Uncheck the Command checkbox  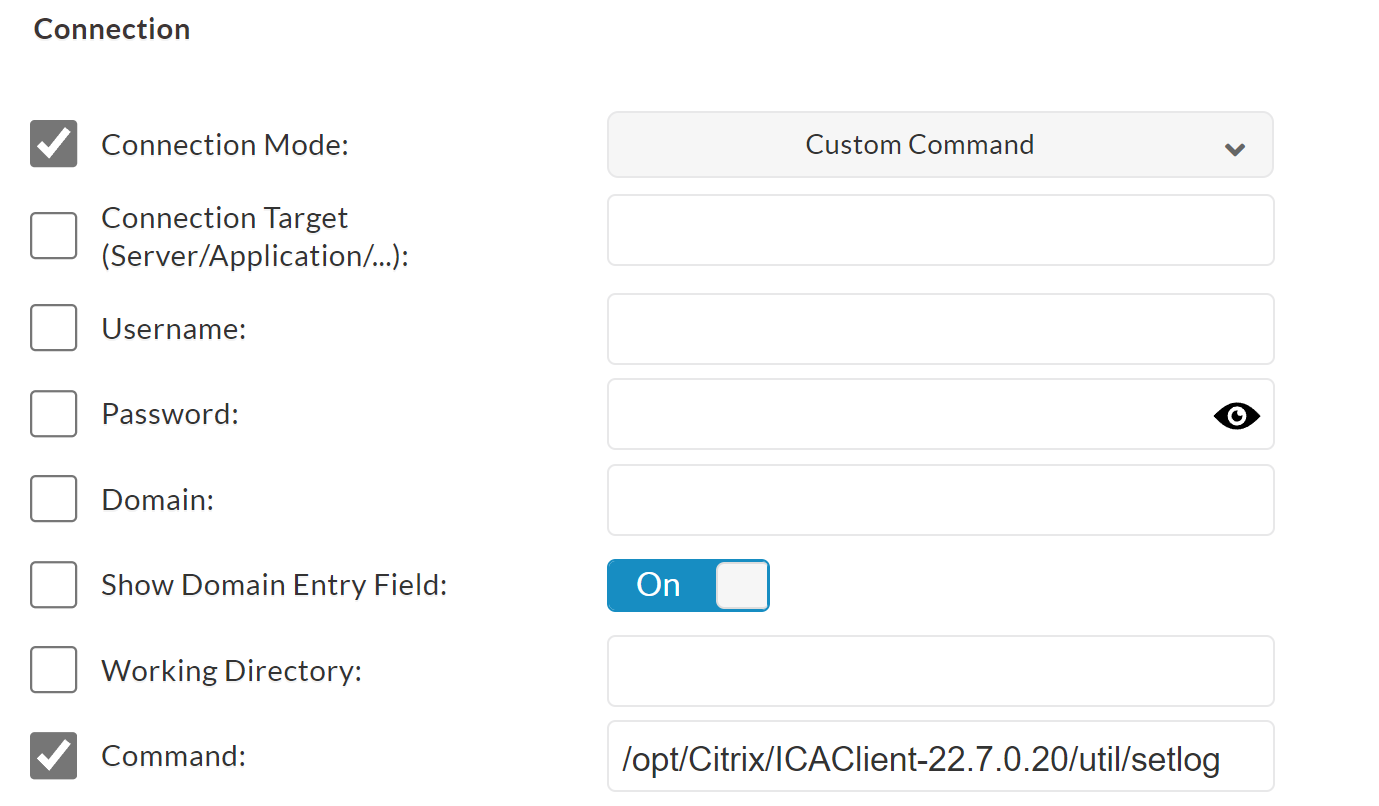(53, 755)
